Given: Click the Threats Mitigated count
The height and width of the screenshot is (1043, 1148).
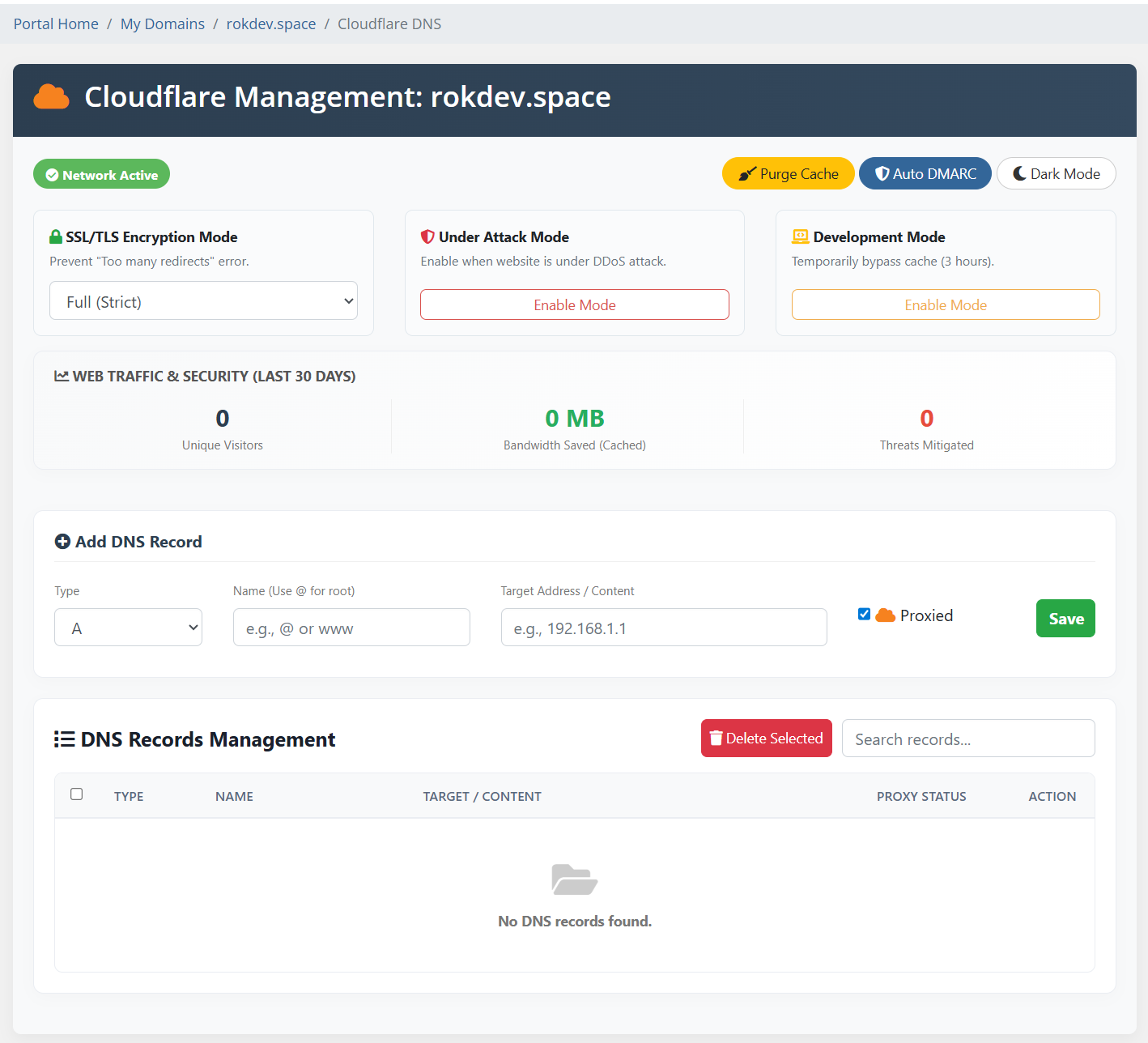Looking at the screenshot, I should pyautogui.click(x=927, y=419).
